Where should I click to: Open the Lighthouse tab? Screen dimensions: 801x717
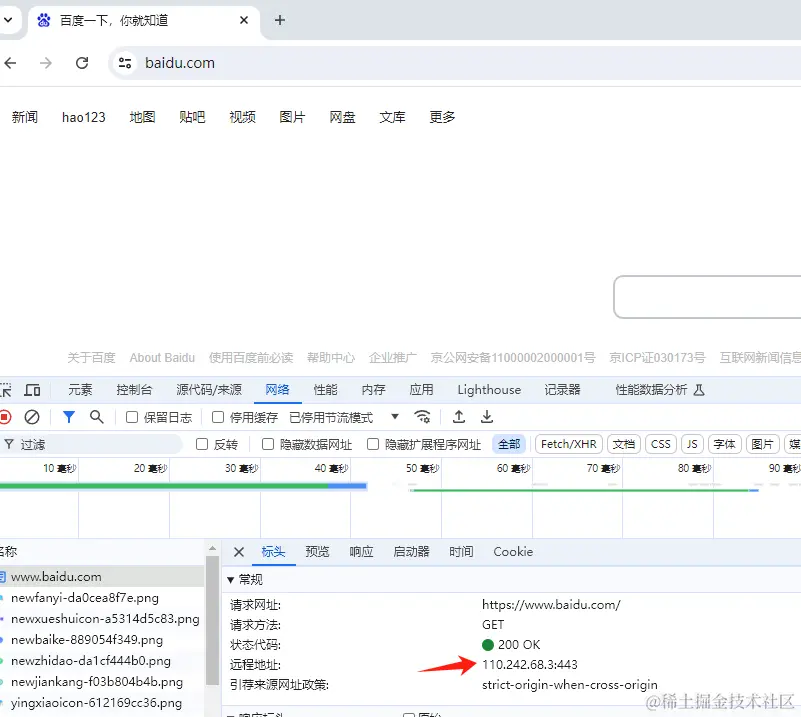tap(489, 390)
